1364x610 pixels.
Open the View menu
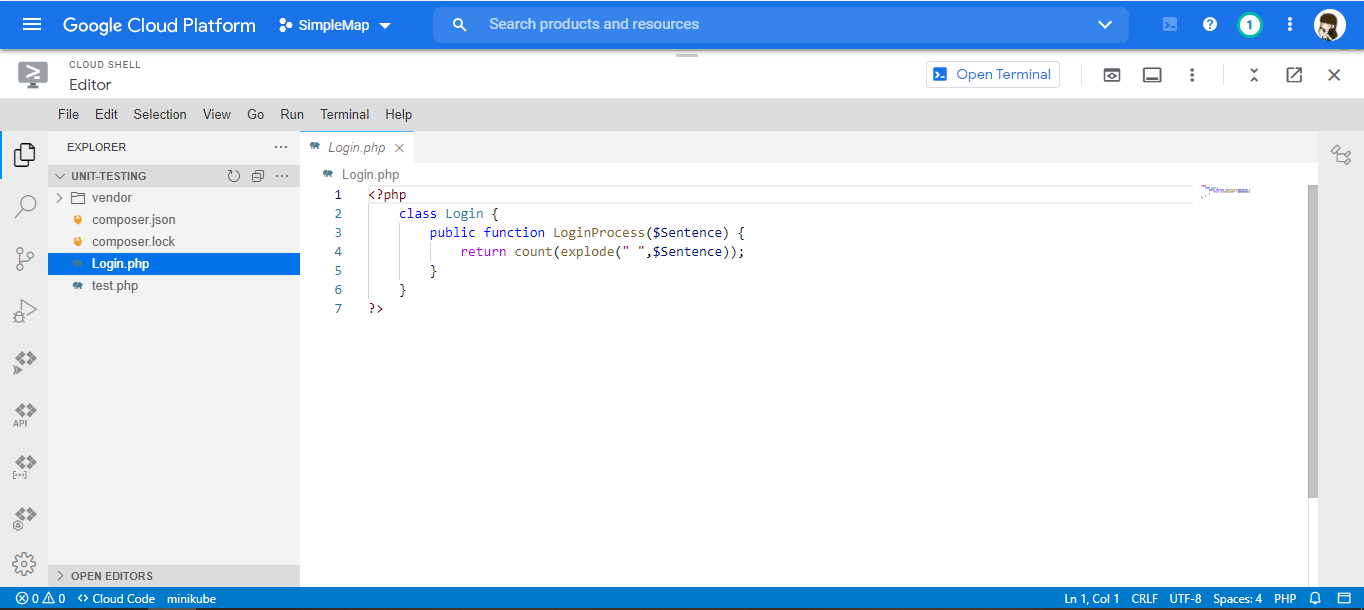coord(217,114)
